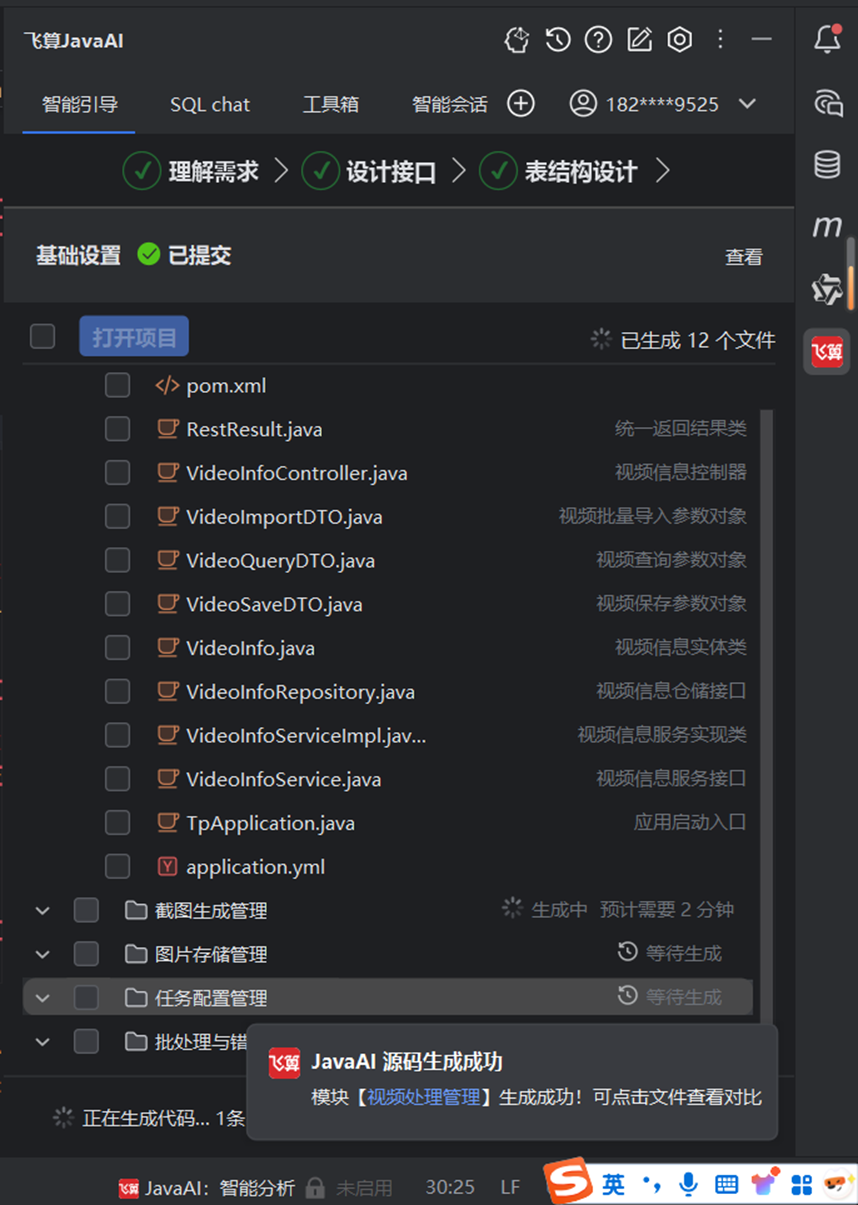The image size is (858, 1205).
Task: Click the Sogou microphone voice input icon
Action: (x=688, y=1185)
